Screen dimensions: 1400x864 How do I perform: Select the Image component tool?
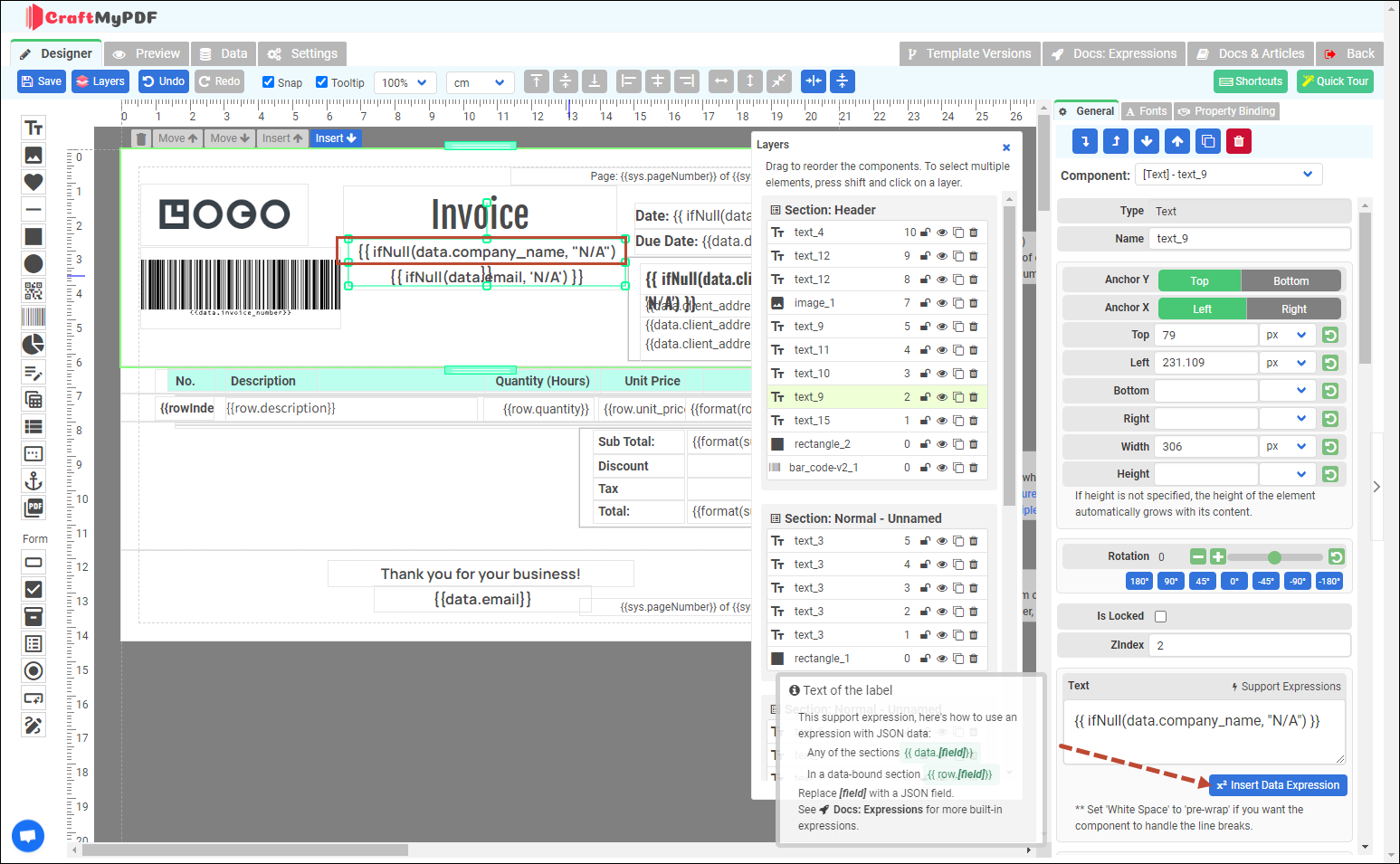pyautogui.click(x=33, y=156)
